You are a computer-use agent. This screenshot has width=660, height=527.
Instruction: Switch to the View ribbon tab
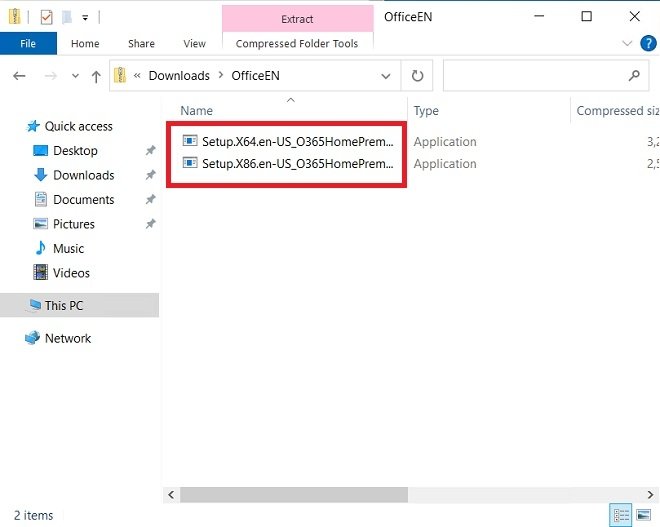click(194, 43)
